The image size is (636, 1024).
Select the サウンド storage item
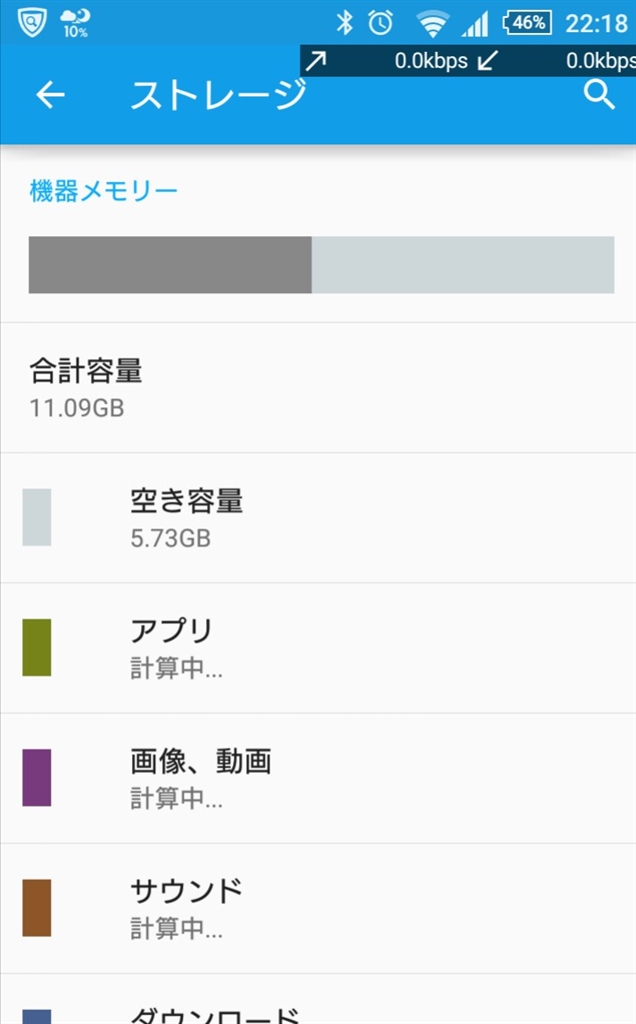click(x=186, y=908)
